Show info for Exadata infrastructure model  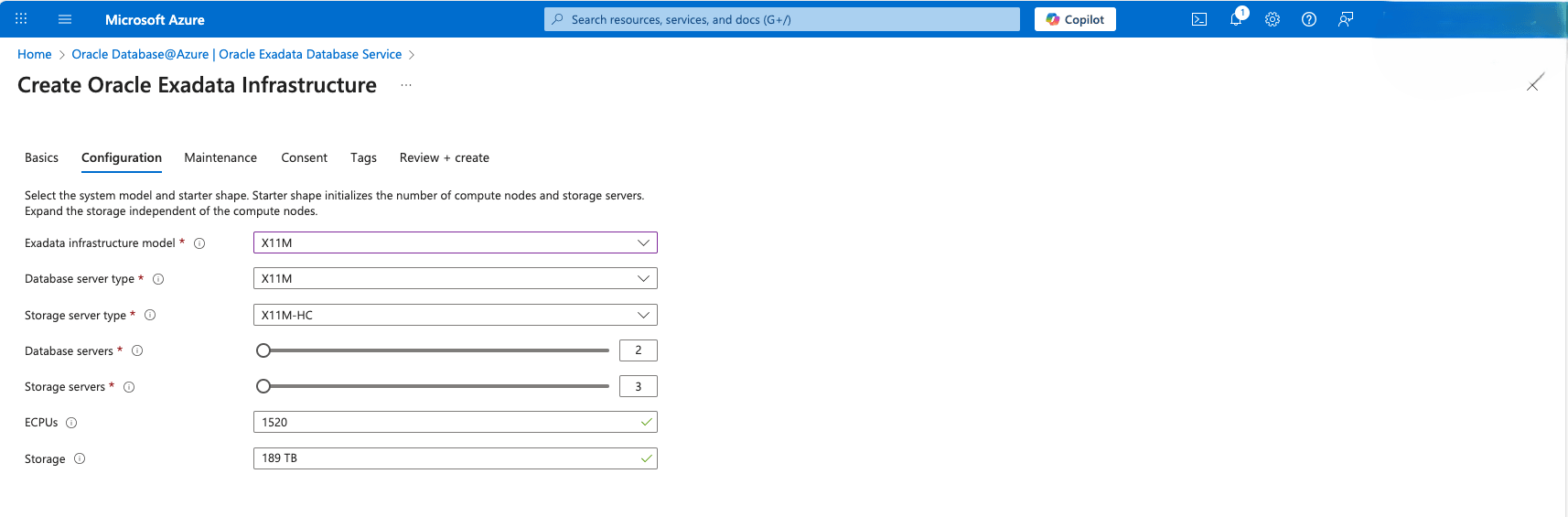coord(199,243)
